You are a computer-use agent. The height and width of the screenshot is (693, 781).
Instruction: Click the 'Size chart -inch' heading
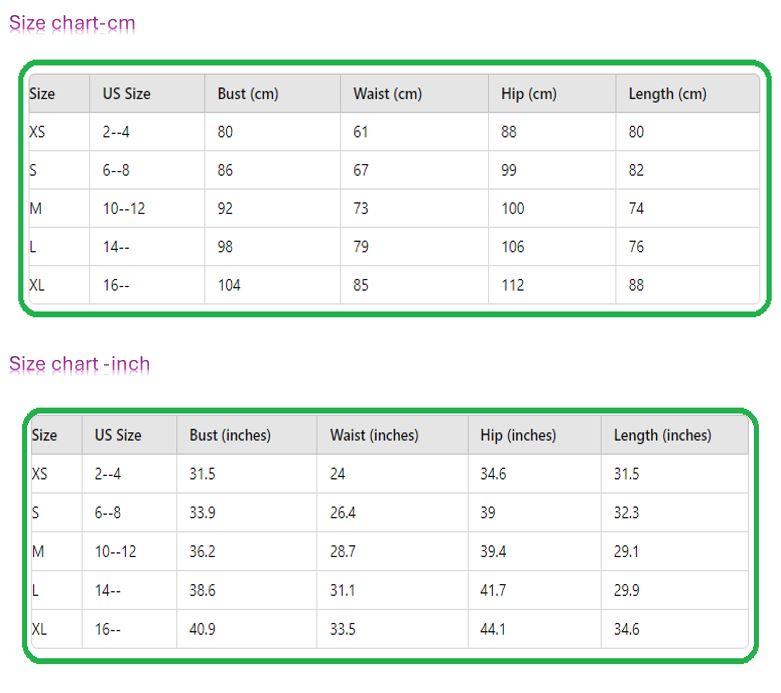coord(79,364)
